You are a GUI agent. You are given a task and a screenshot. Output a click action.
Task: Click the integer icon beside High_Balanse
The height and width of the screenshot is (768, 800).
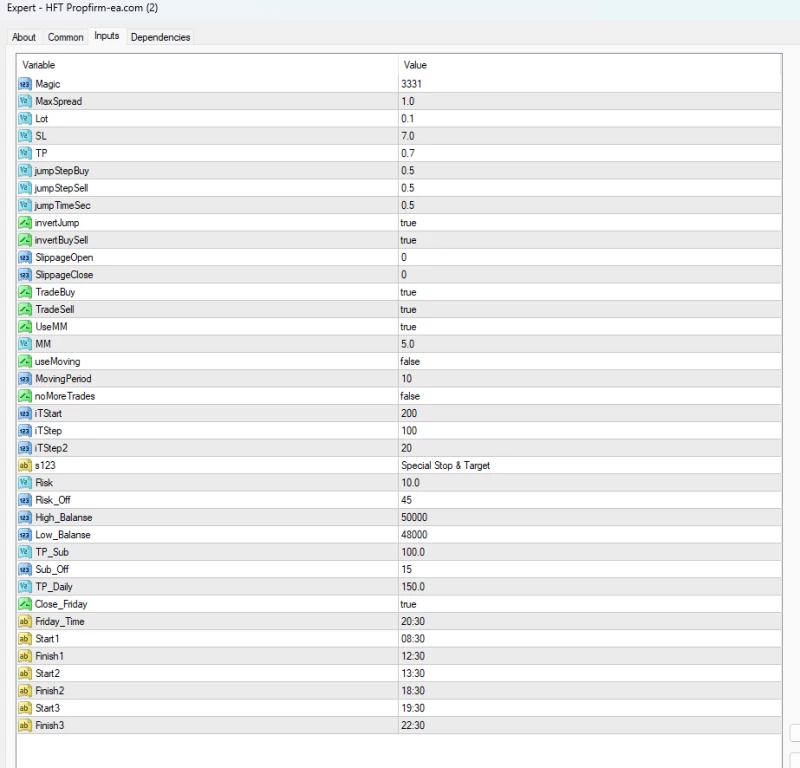[x=25, y=517]
